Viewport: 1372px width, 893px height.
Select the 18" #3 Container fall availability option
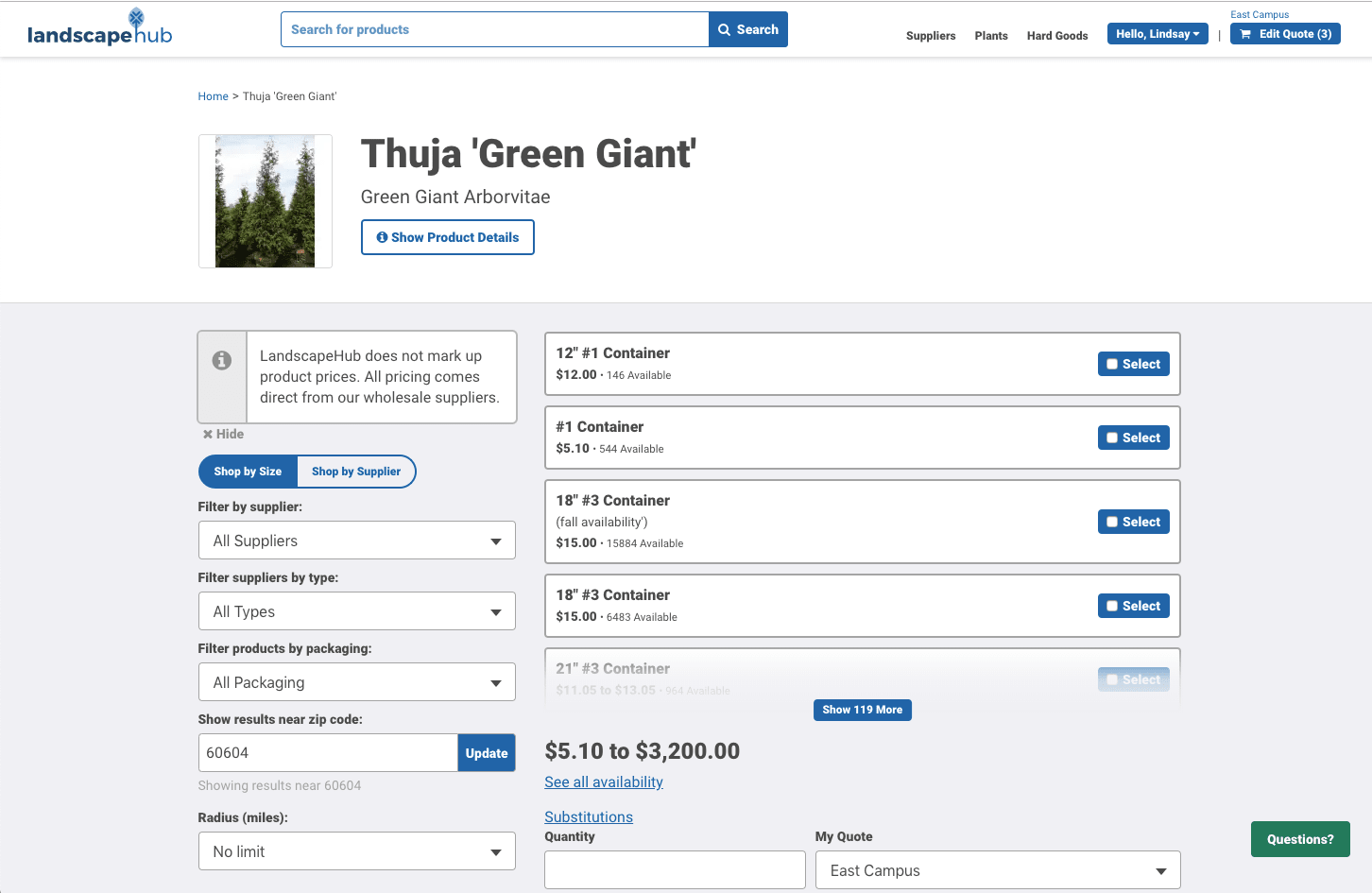pyautogui.click(x=1134, y=522)
